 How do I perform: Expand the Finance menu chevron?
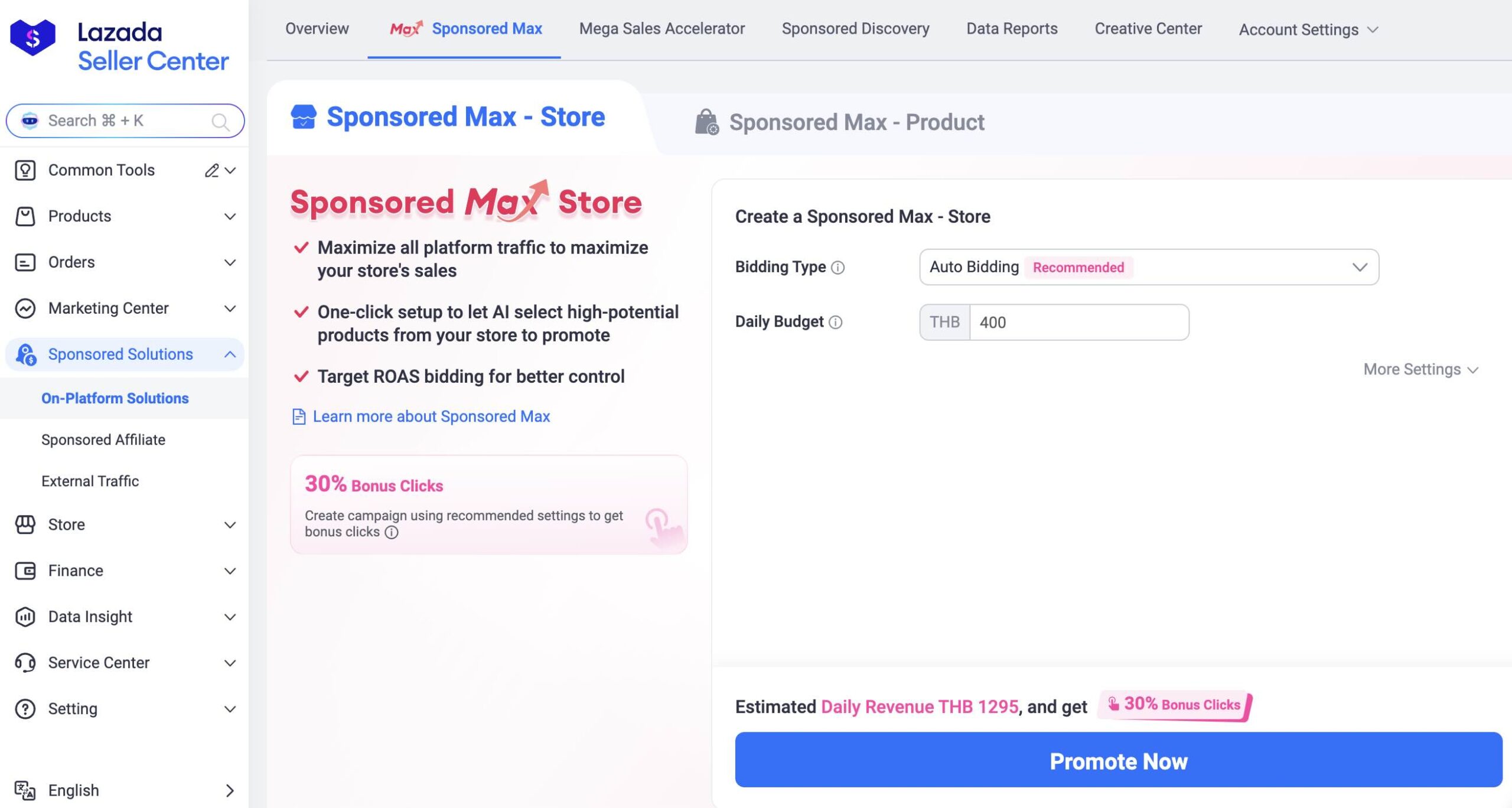(x=230, y=571)
